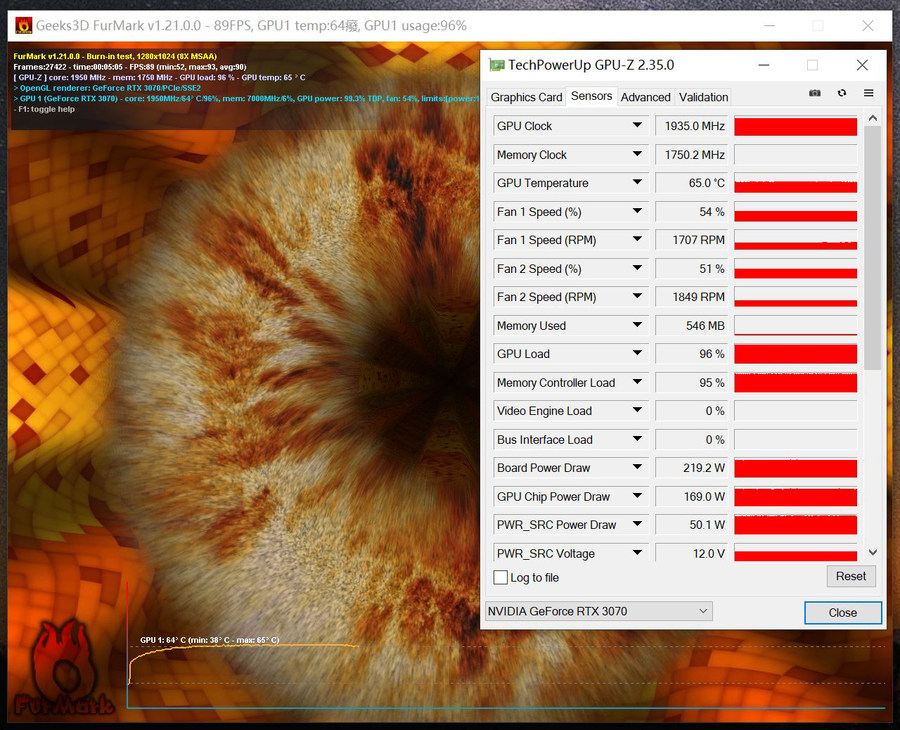
Task: Click the scrollbar up arrow in sensors list
Action: point(872,119)
